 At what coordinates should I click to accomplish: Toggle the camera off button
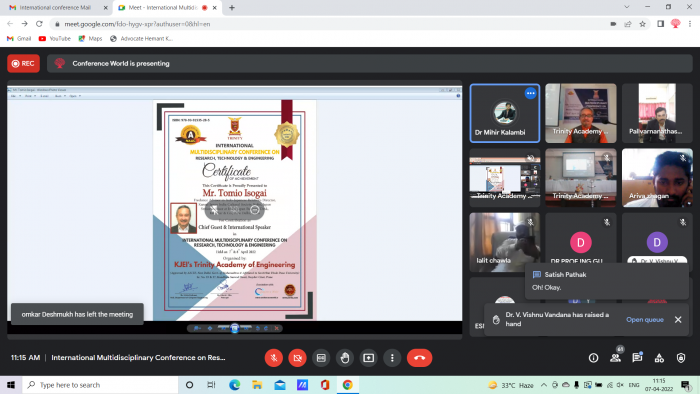pyautogui.click(x=297, y=358)
